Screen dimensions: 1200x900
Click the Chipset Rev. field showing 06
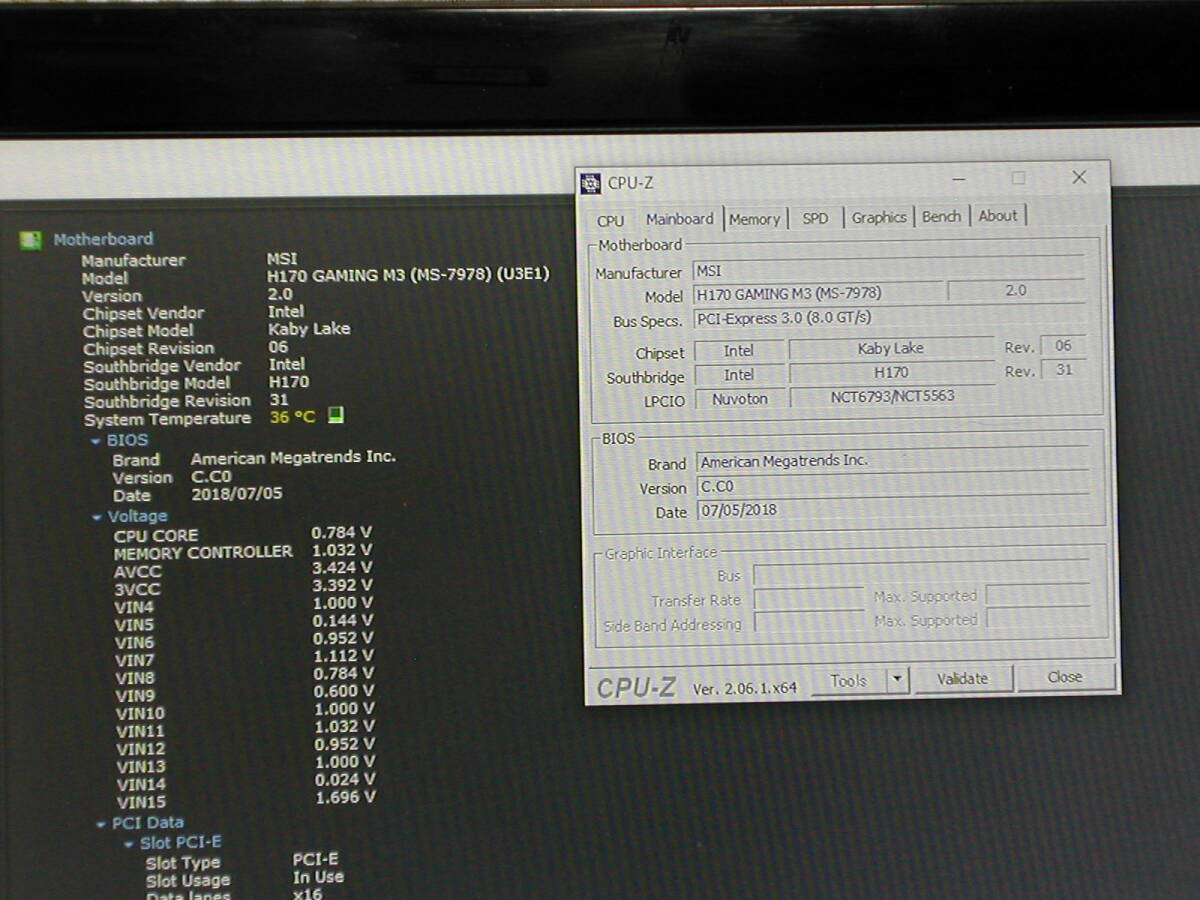pos(1062,346)
